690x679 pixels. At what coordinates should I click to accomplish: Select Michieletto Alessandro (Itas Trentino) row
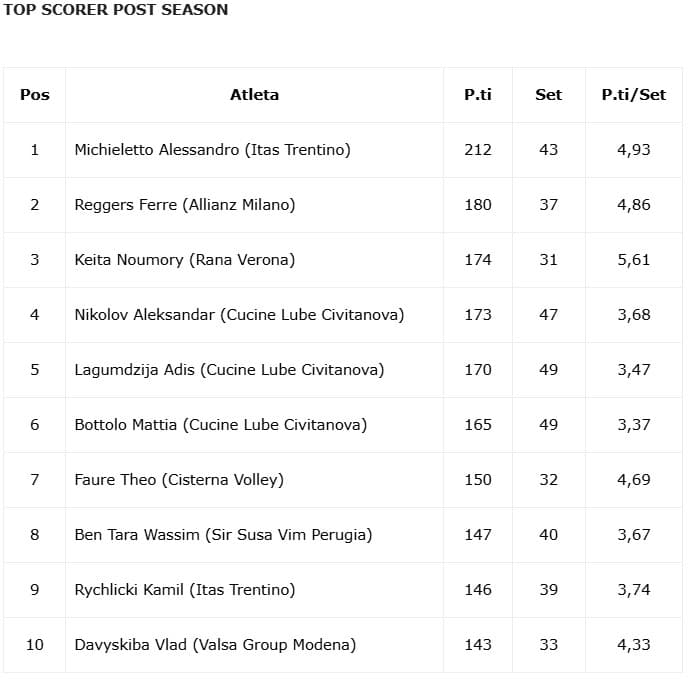(x=212, y=150)
